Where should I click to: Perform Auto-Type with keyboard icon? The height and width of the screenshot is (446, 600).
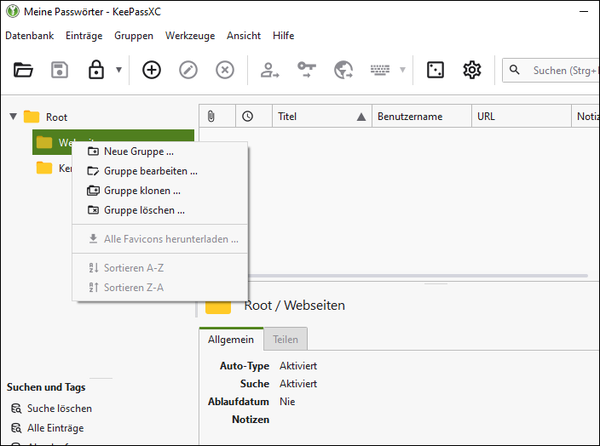(380, 70)
